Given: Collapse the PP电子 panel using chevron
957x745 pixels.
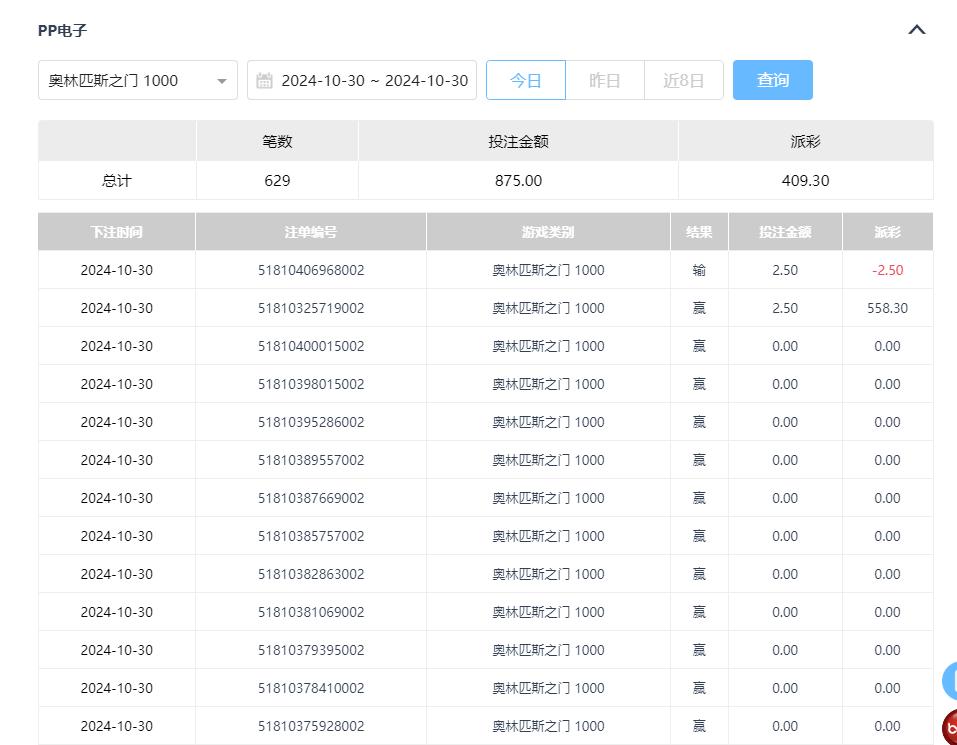Looking at the screenshot, I should (916, 30).
